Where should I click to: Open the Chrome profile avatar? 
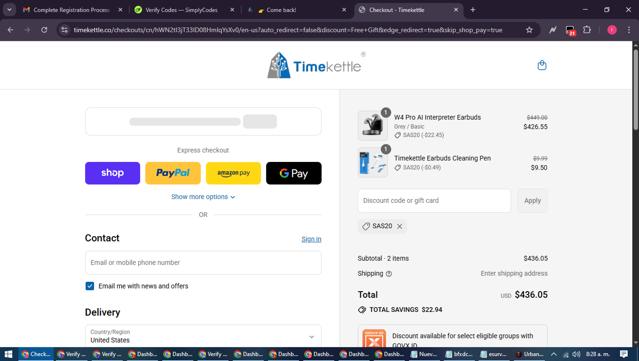(x=612, y=30)
